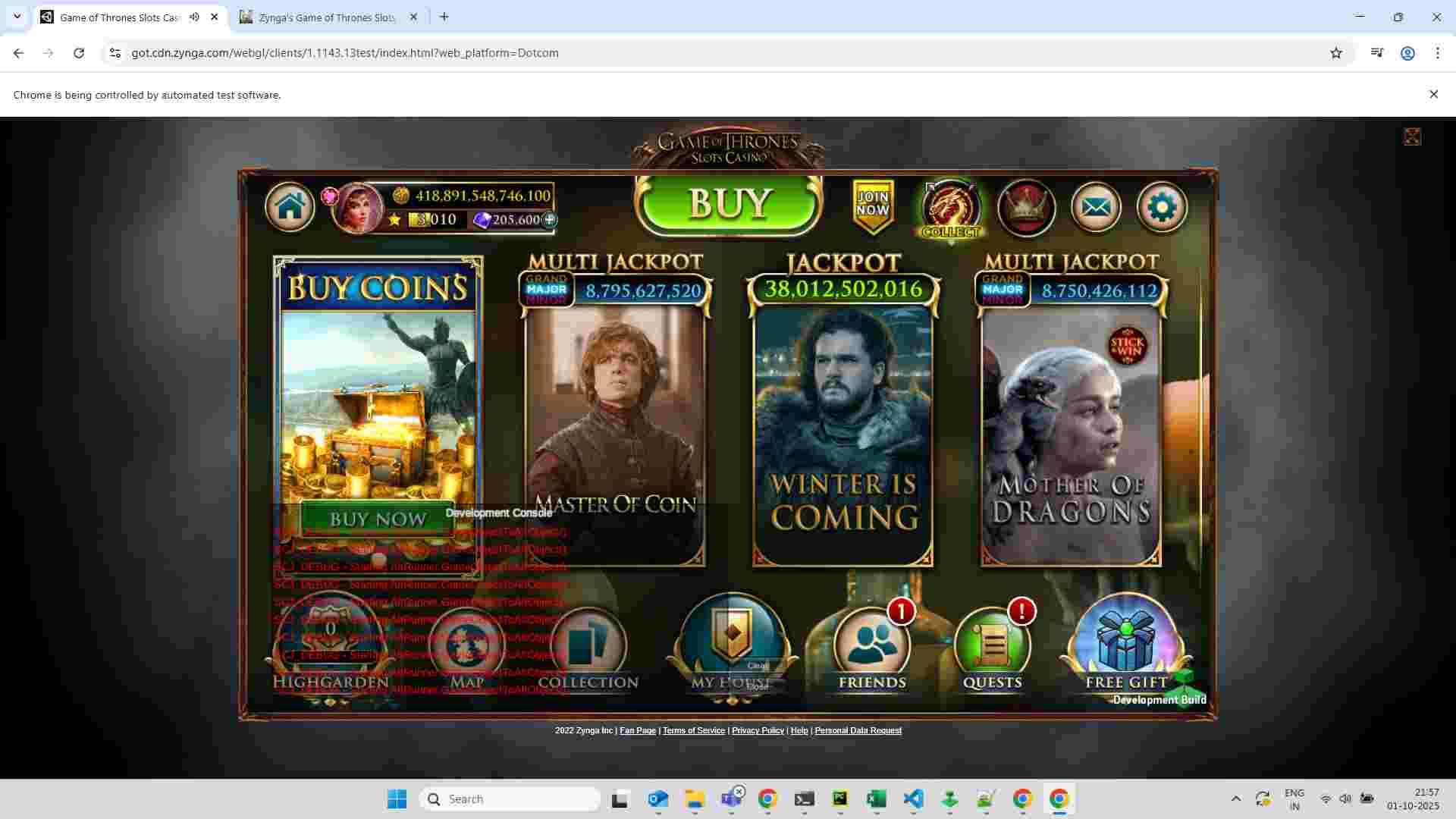
Task: Click the Home icon in game lobby
Action: (290, 206)
